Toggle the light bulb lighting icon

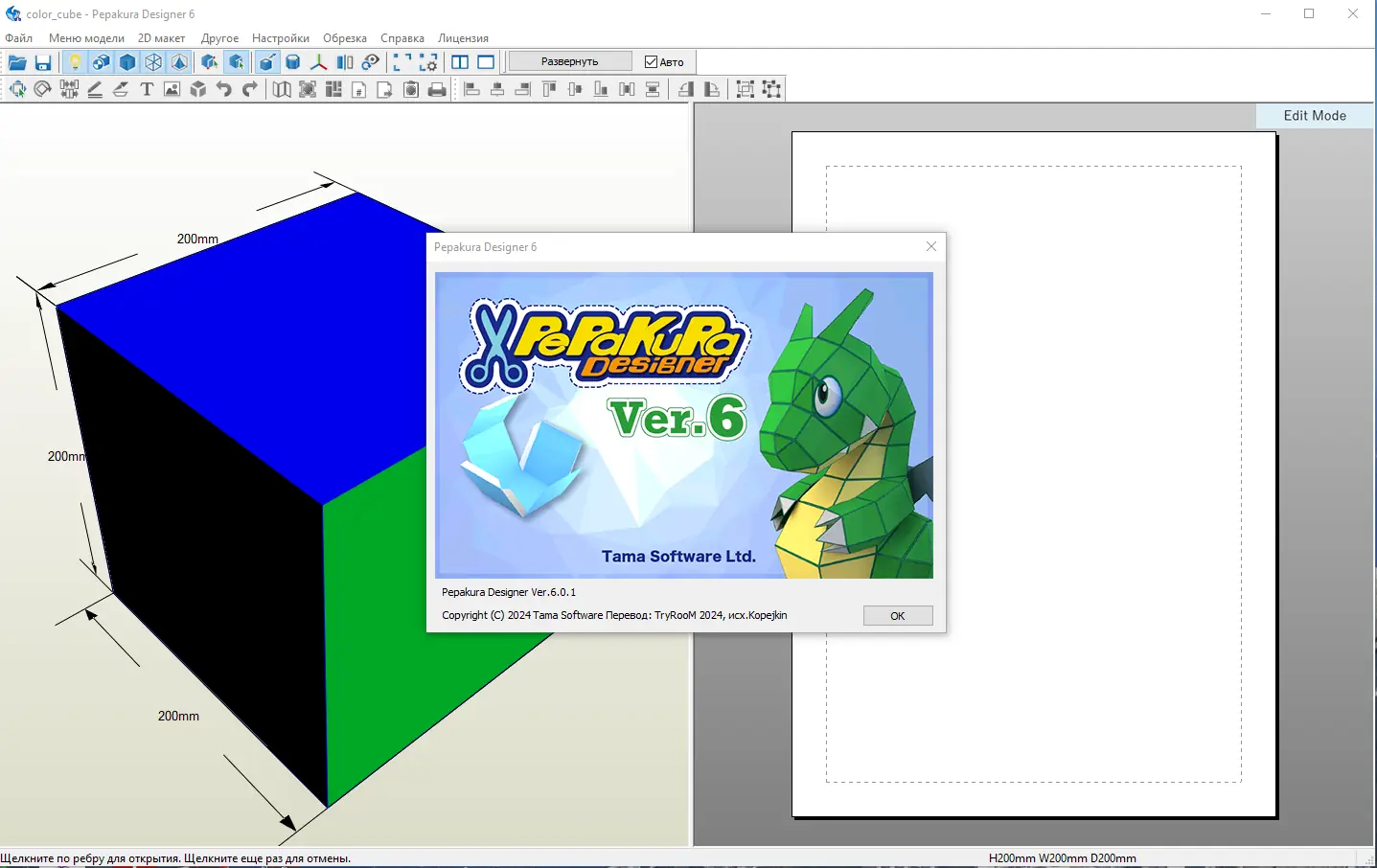[75, 62]
